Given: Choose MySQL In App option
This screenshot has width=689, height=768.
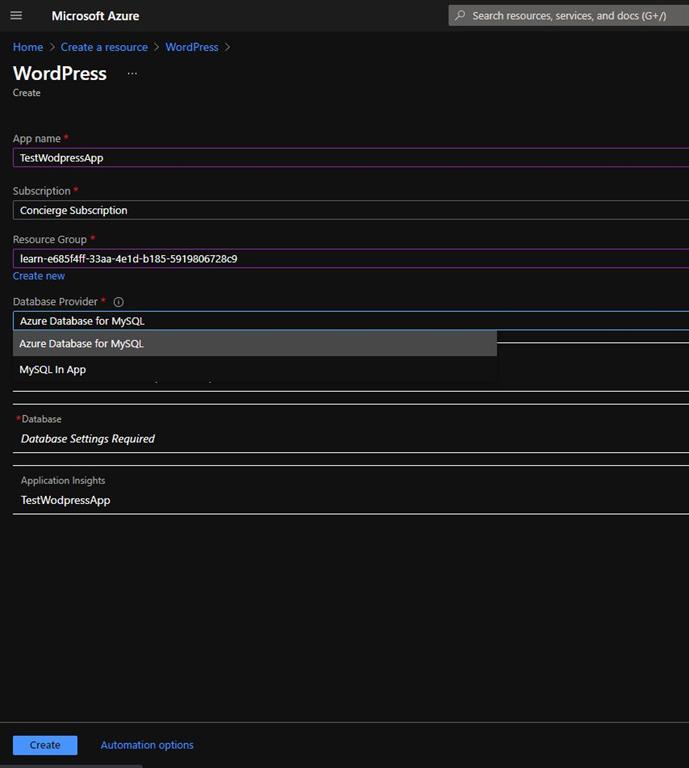Looking at the screenshot, I should click(x=255, y=370).
